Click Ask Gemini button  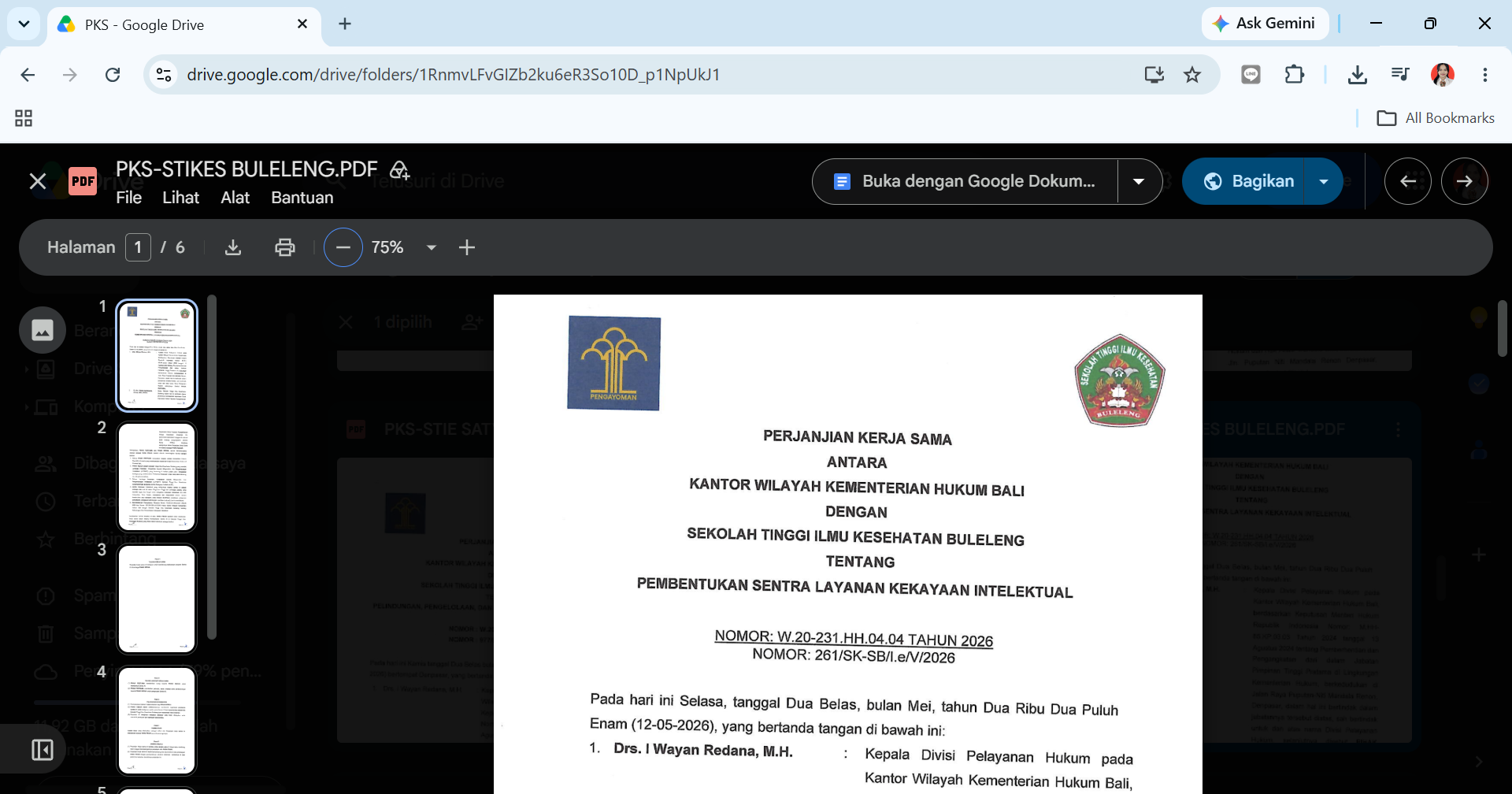(1265, 24)
